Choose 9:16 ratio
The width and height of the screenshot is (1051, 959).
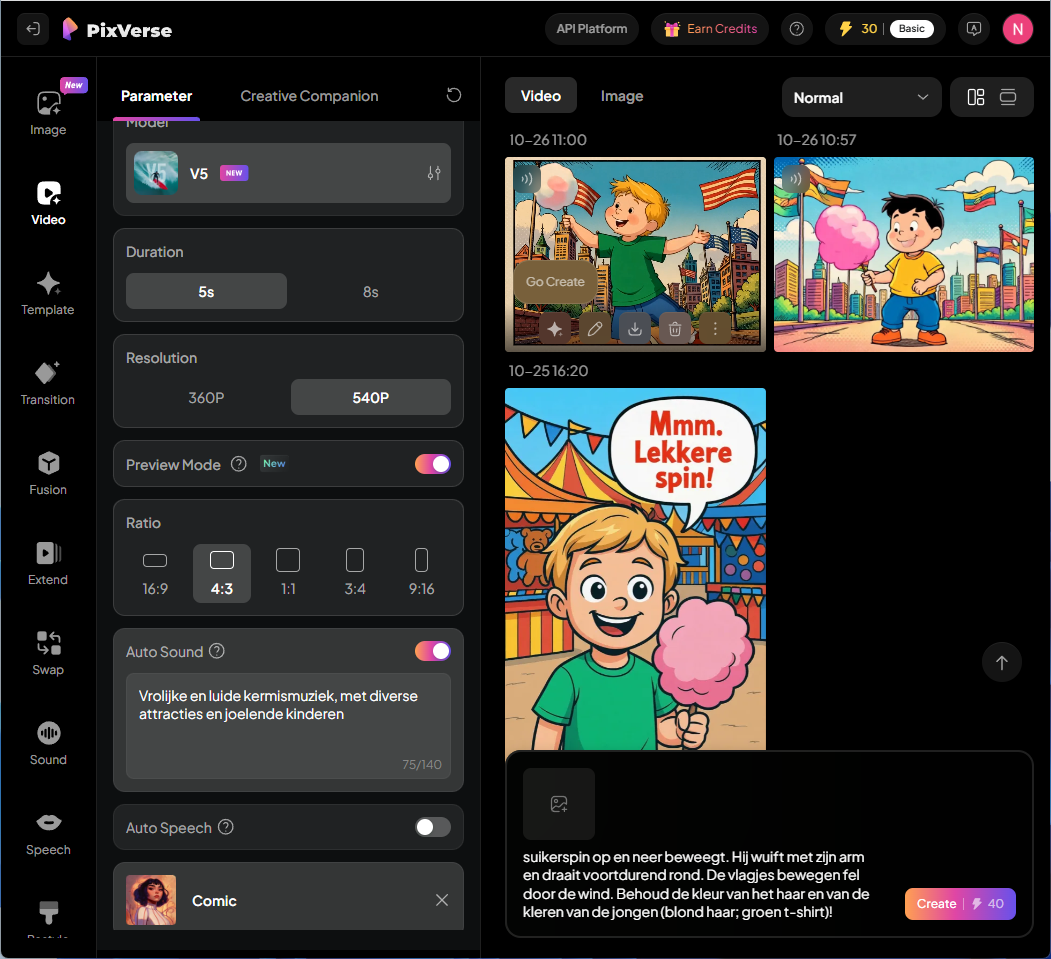tap(422, 574)
